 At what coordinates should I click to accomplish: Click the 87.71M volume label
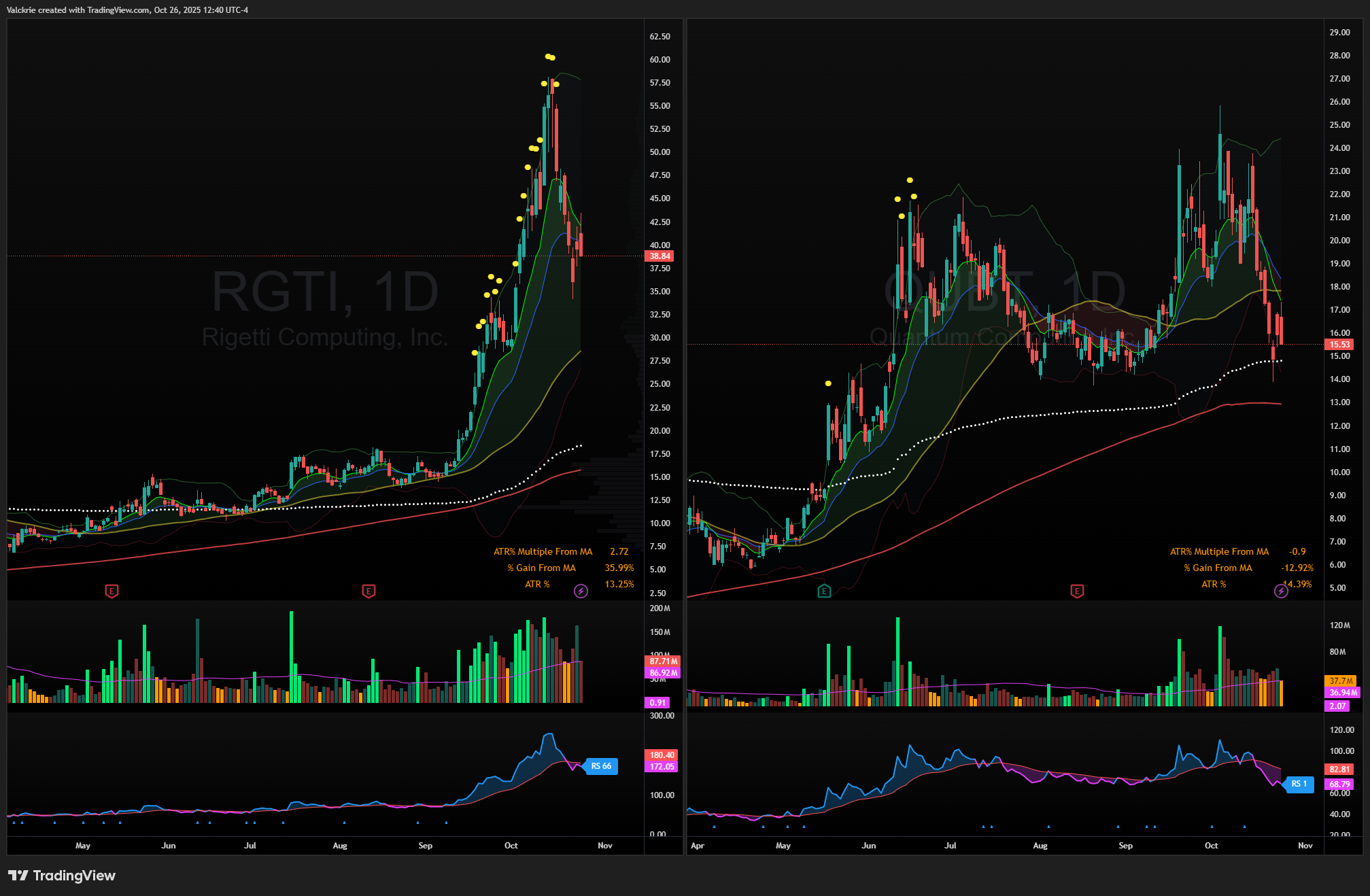[x=662, y=661]
